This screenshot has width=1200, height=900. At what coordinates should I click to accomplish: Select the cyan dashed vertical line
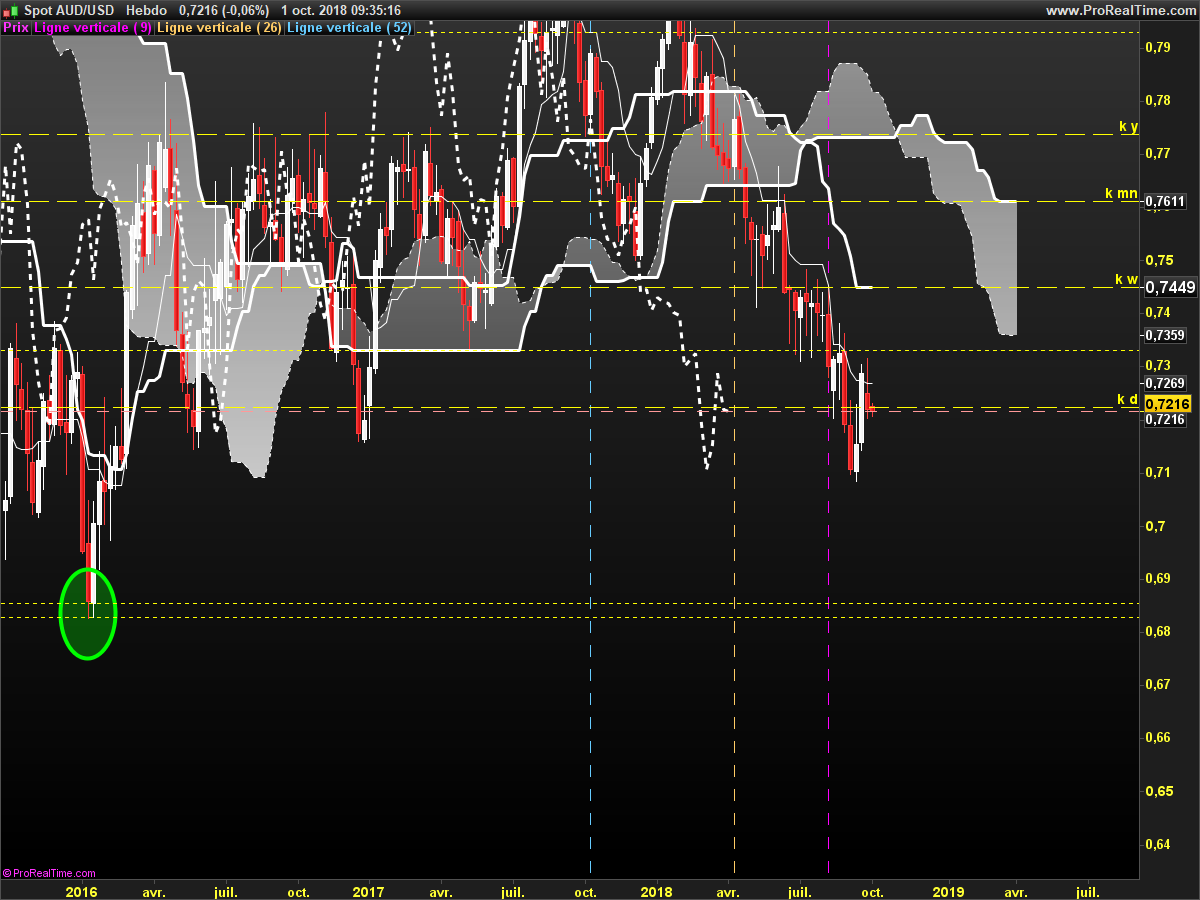[x=591, y=450]
